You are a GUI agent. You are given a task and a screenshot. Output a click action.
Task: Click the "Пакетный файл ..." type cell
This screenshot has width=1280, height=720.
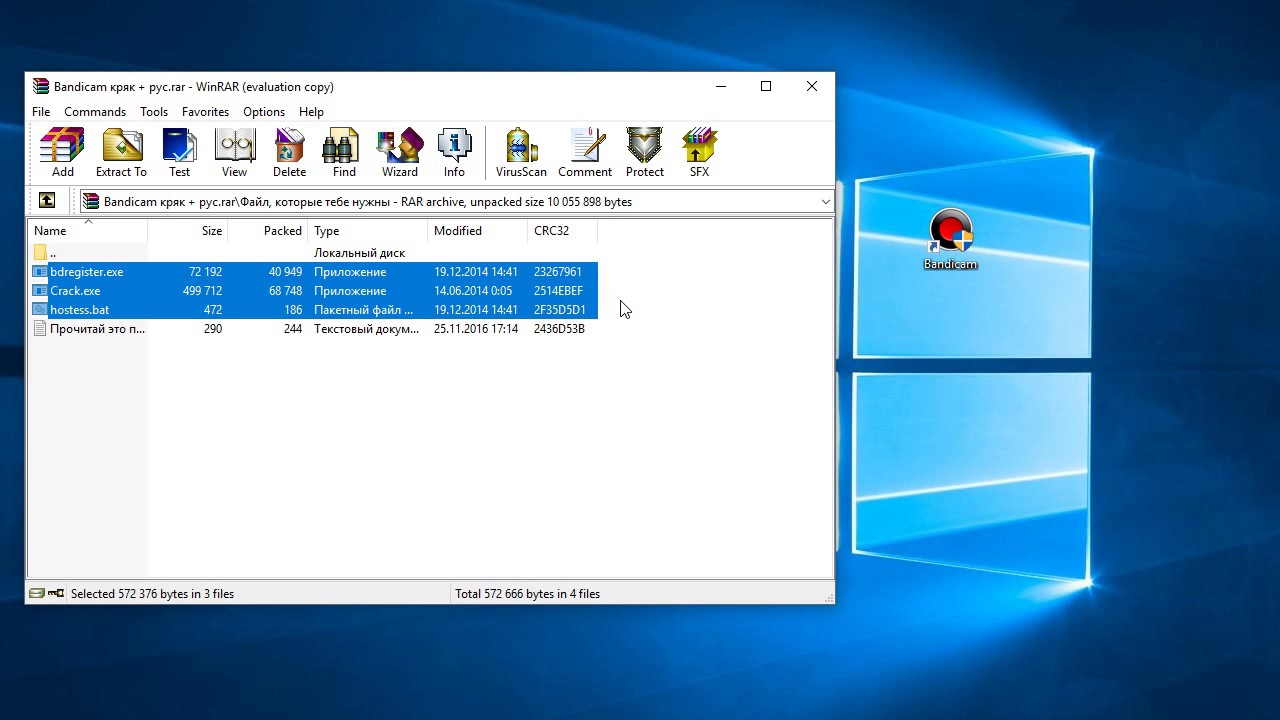click(x=363, y=310)
